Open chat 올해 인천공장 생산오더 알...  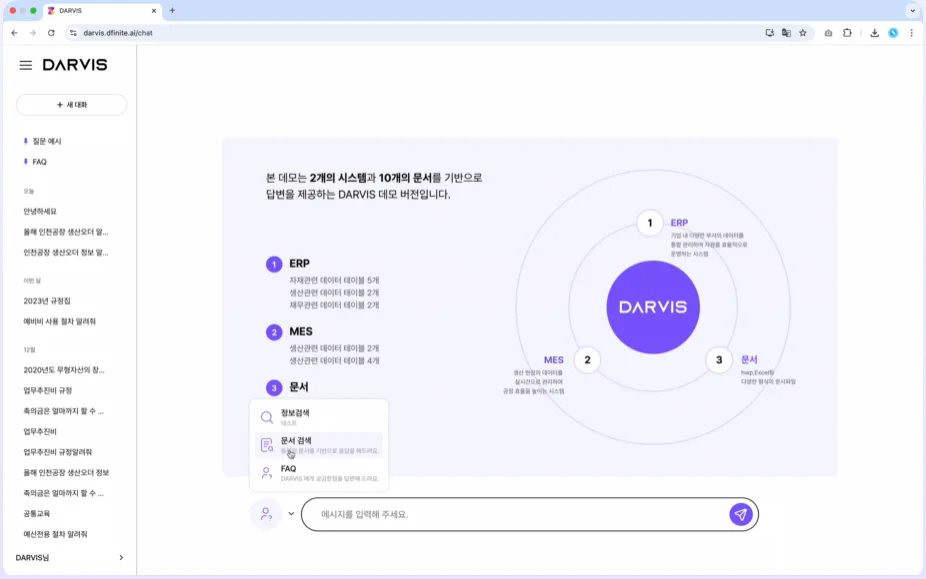pyautogui.click(x=66, y=232)
